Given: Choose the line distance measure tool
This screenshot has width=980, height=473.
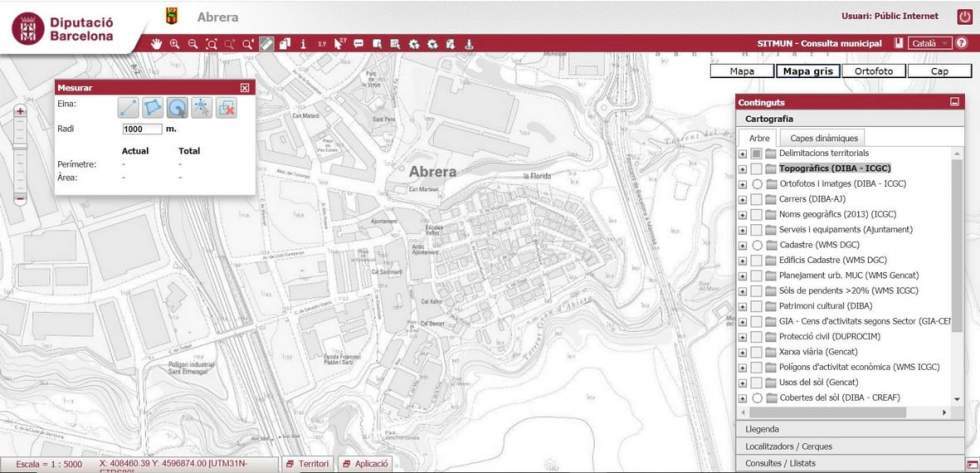Looking at the screenshot, I should 128,107.
